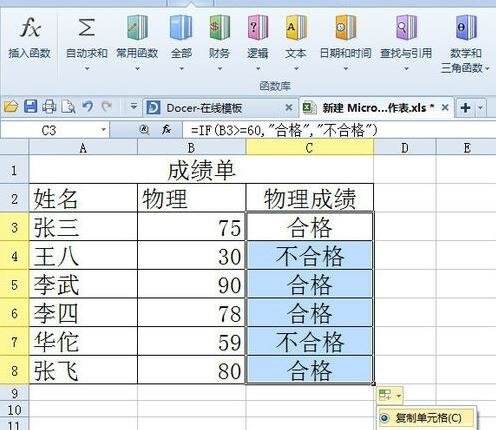This screenshot has height=430, width=496.
Task: Close the Docer-在线模板 tab
Action: point(289,108)
